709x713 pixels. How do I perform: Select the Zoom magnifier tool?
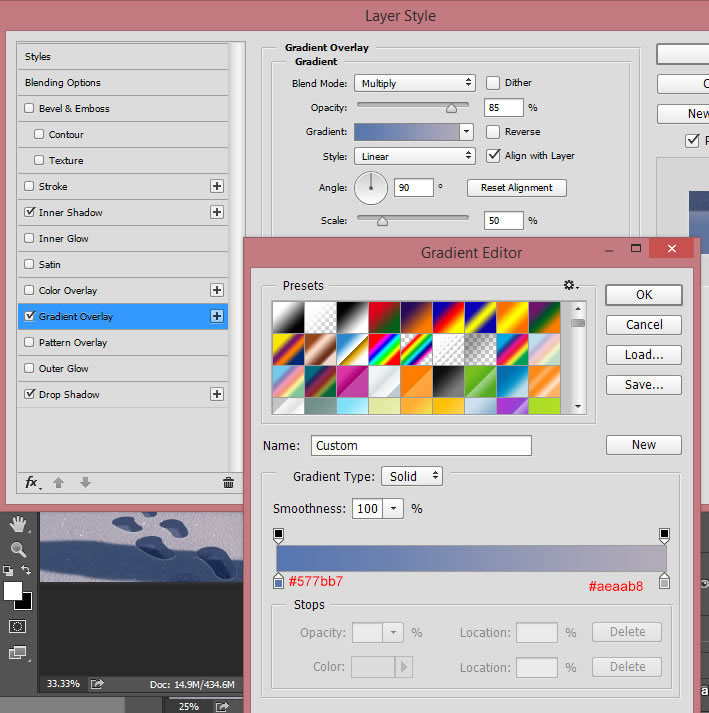[17, 549]
